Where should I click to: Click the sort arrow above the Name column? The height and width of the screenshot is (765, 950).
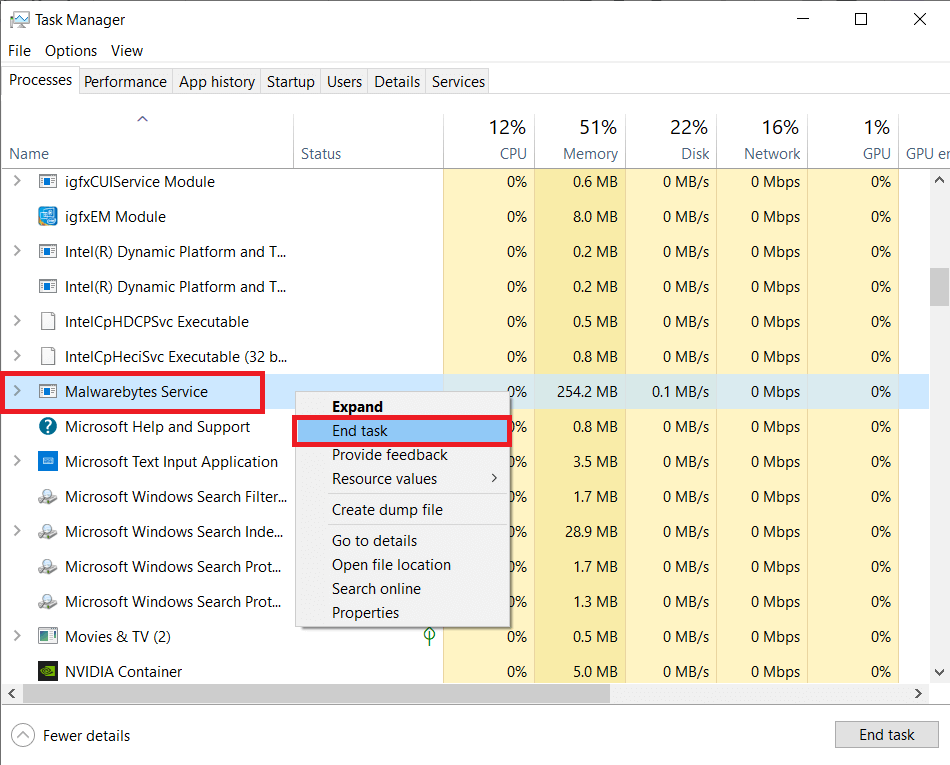(x=142, y=119)
